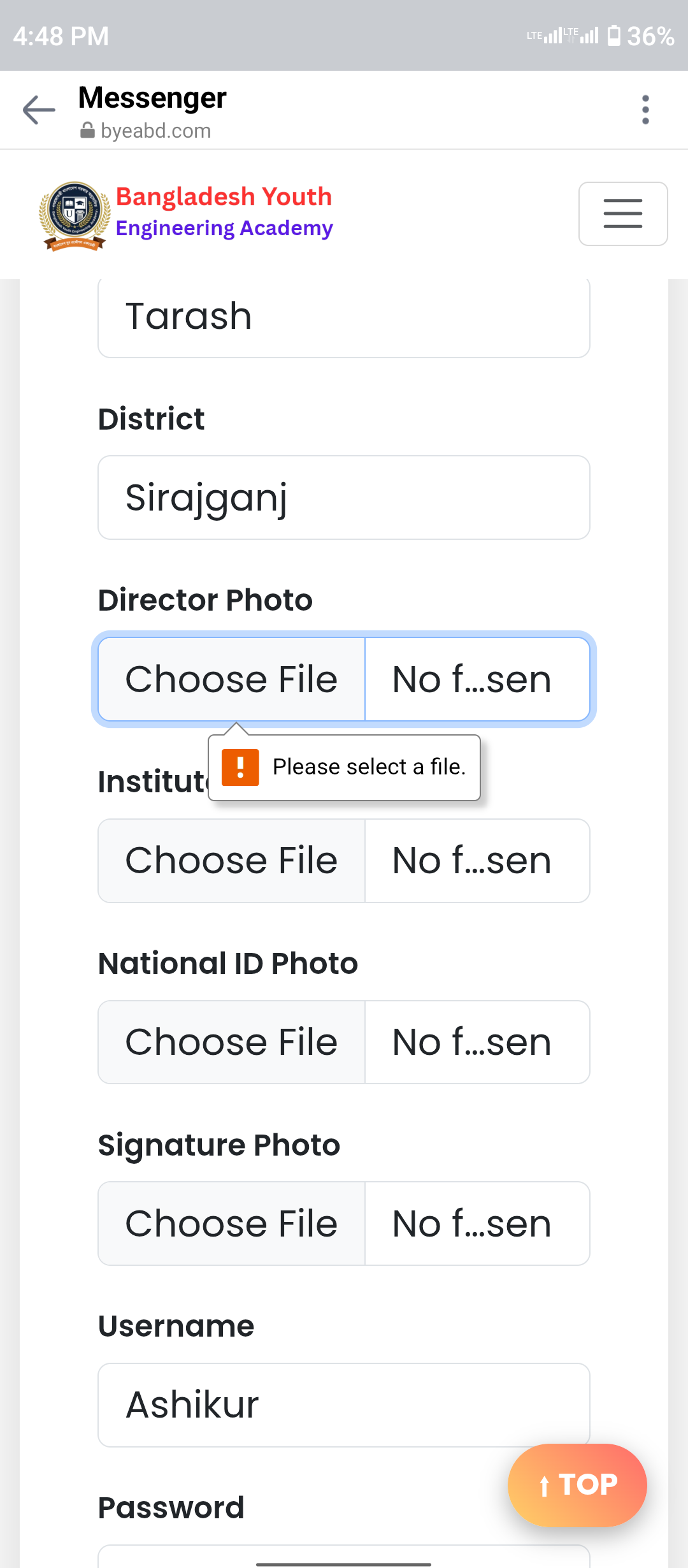Image resolution: width=688 pixels, height=1568 pixels.
Task: Tap the byeabd.com address text
Action: pyautogui.click(x=155, y=131)
